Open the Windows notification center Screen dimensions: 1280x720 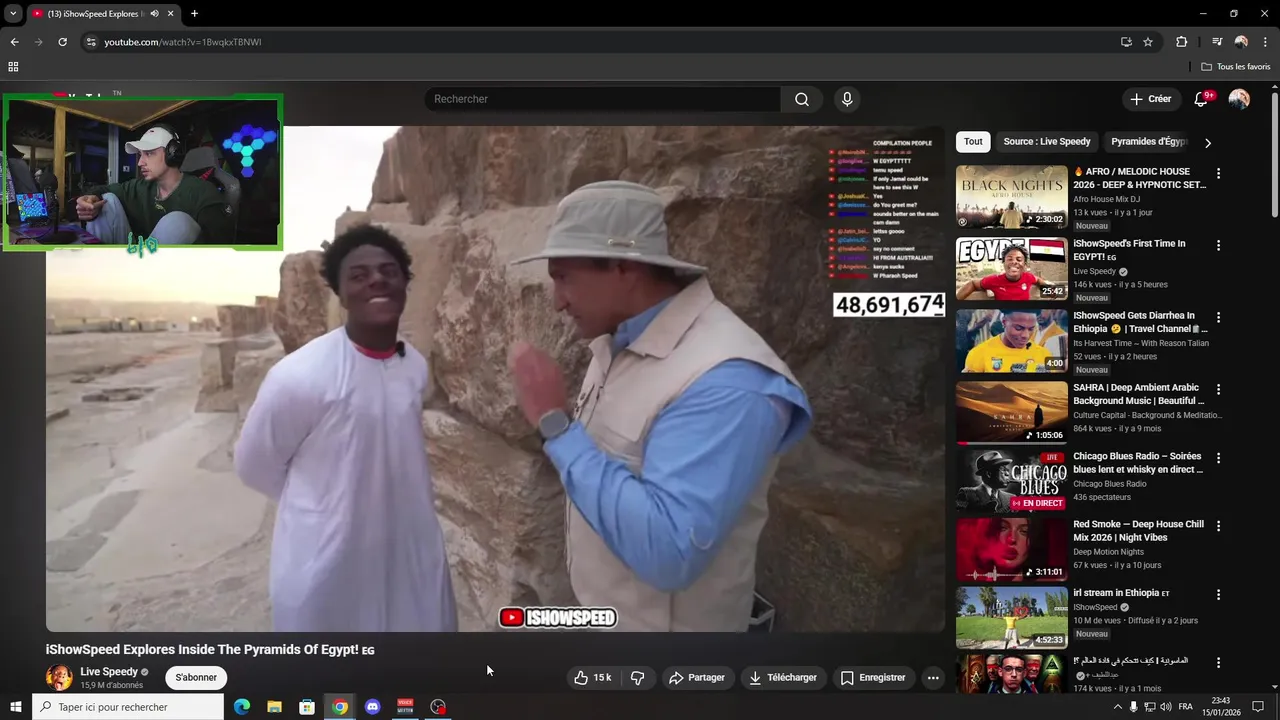point(1258,707)
